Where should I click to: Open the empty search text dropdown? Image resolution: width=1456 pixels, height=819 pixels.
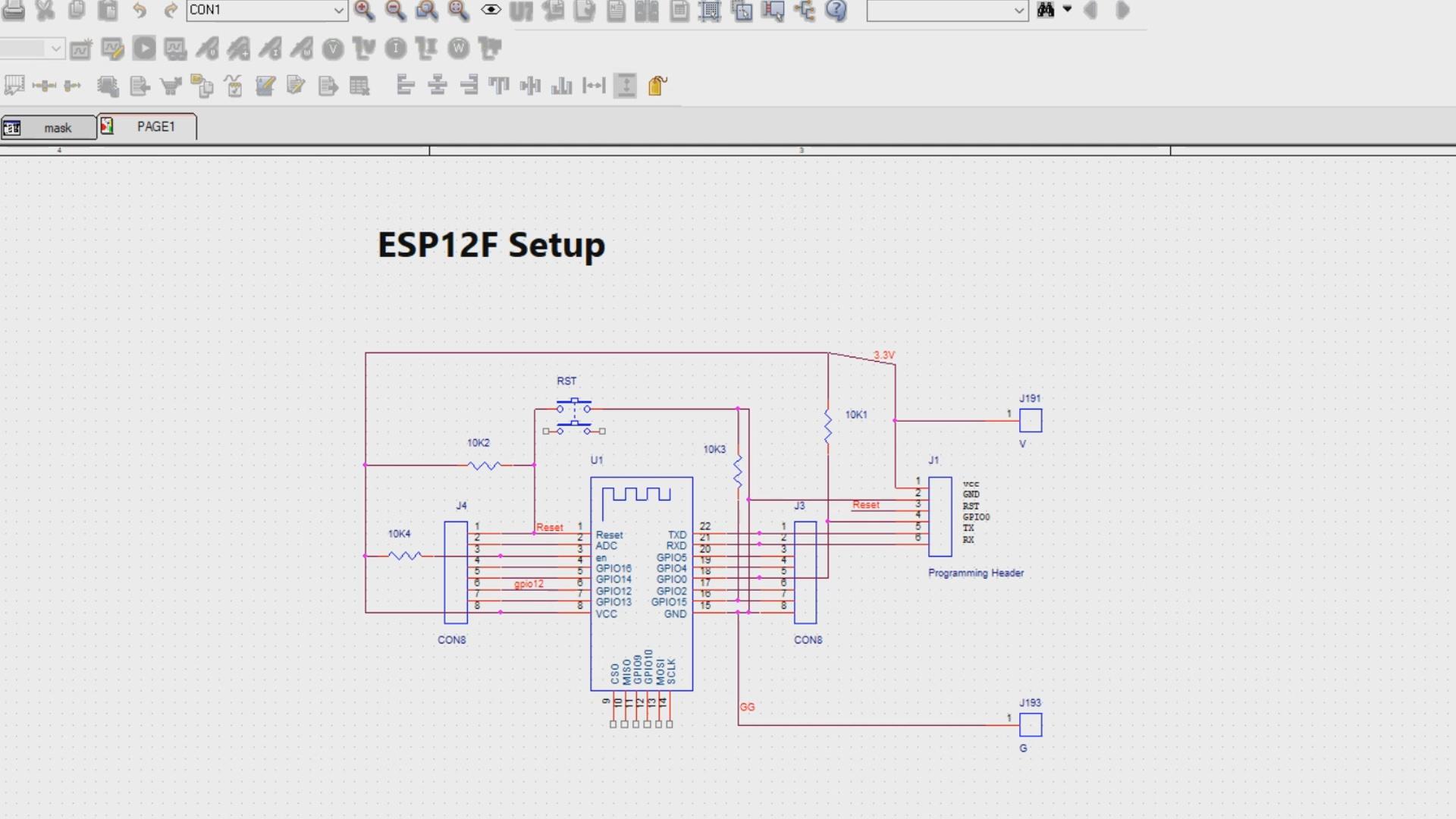[1019, 10]
